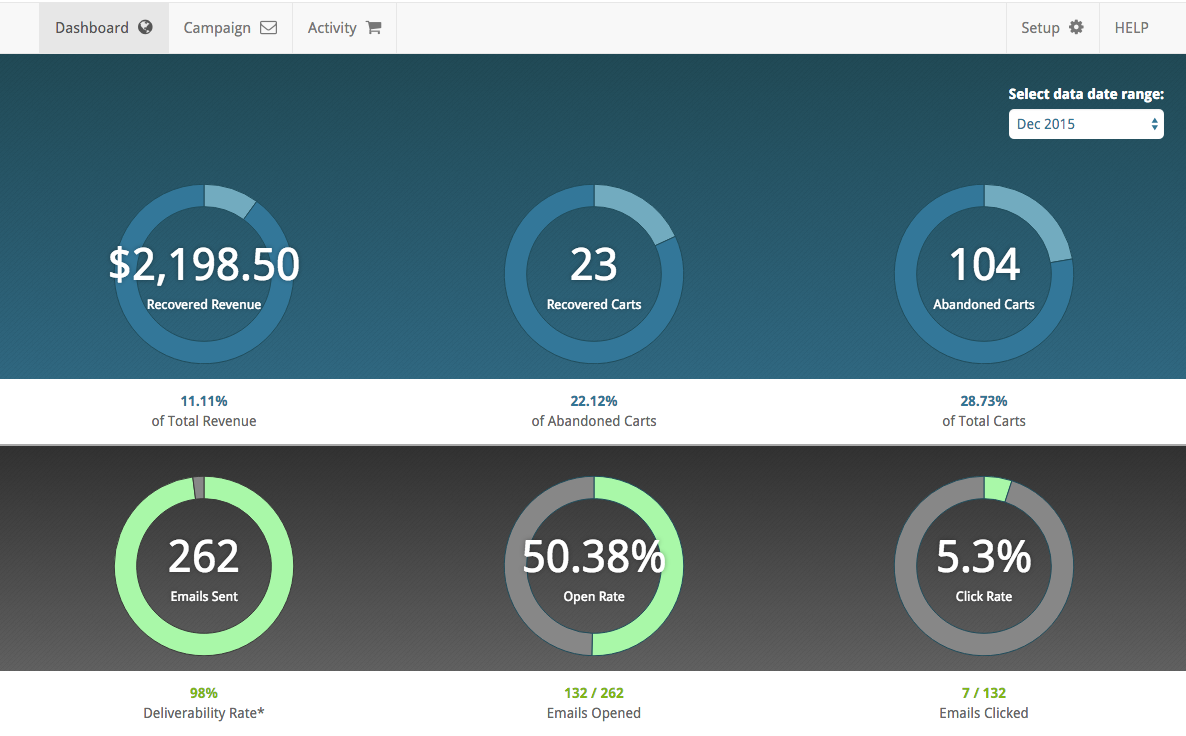The width and height of the screenshot is (1186, 736).
Task: Click the gear icon beside Setup
Action: (1076, 27)
